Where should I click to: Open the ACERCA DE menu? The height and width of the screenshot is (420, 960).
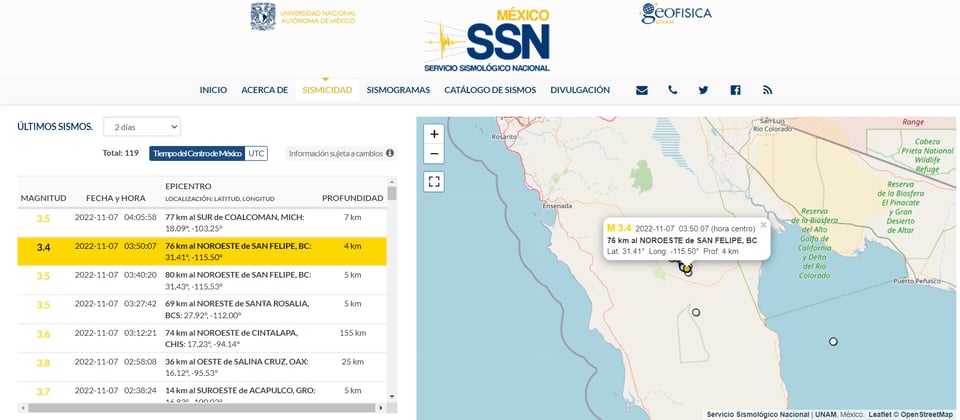264,90
